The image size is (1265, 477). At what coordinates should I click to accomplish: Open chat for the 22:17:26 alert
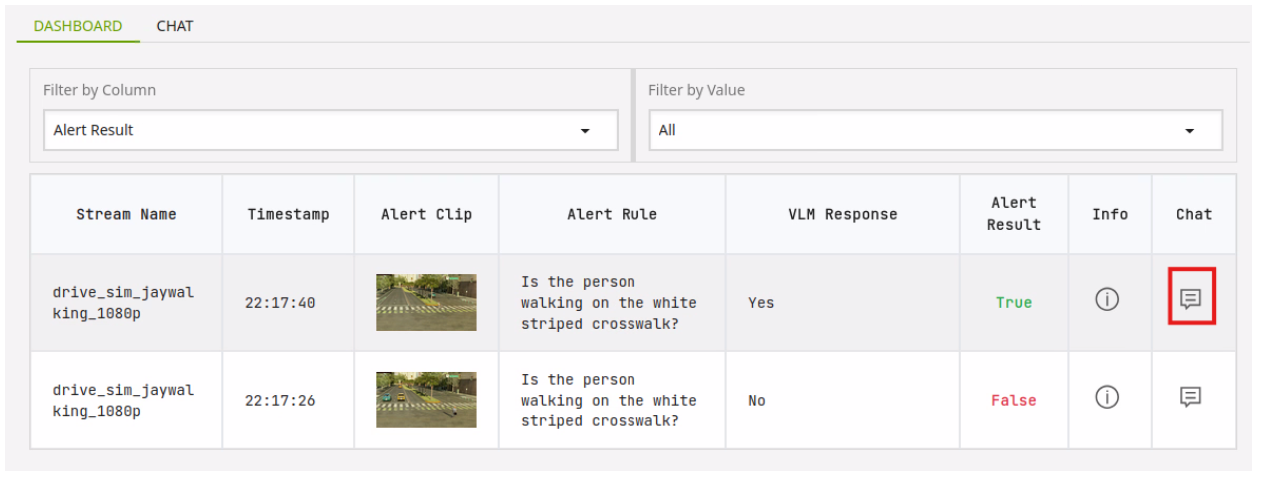point(1190,397)
